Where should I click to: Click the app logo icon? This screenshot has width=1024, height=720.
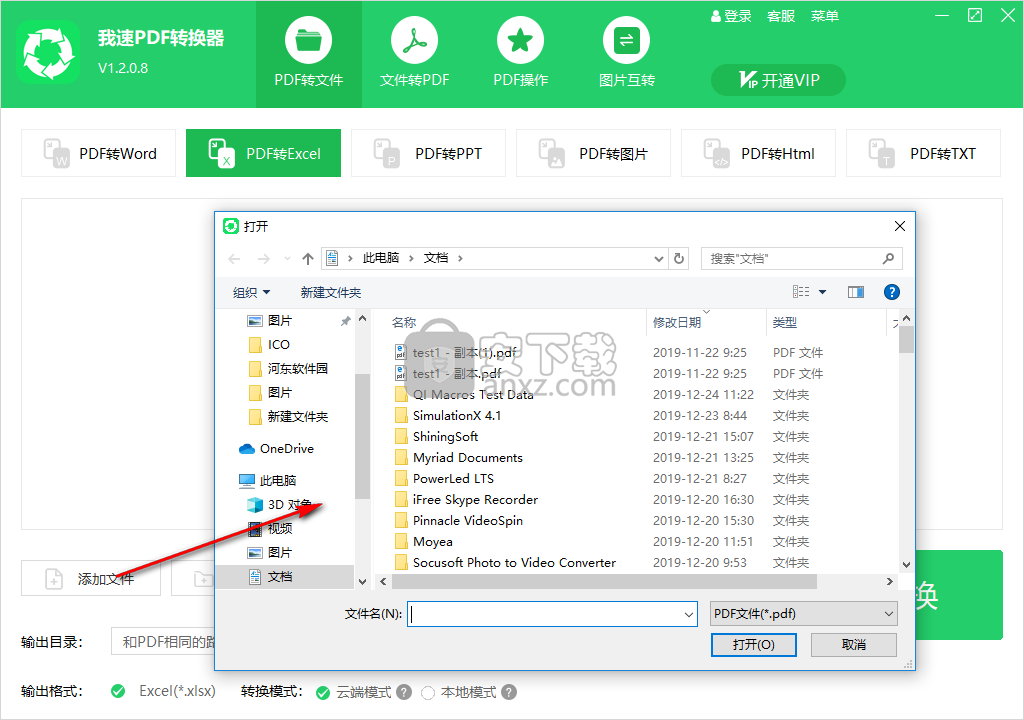tap(48, 52)
